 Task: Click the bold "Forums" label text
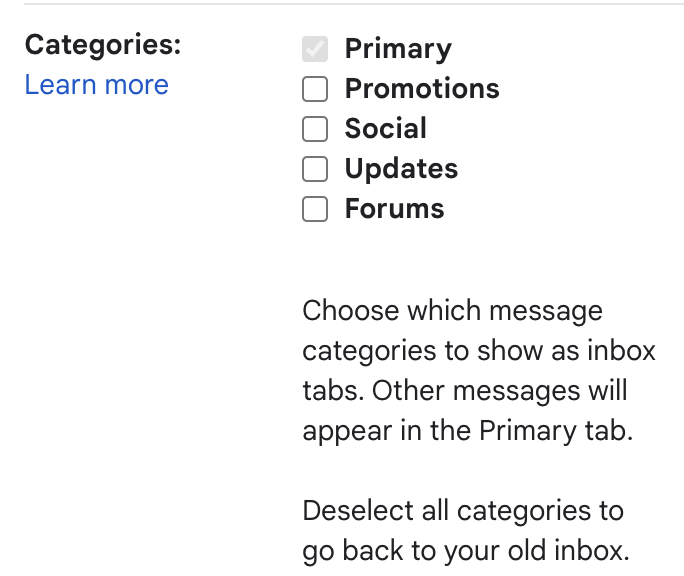pos(394,209)
